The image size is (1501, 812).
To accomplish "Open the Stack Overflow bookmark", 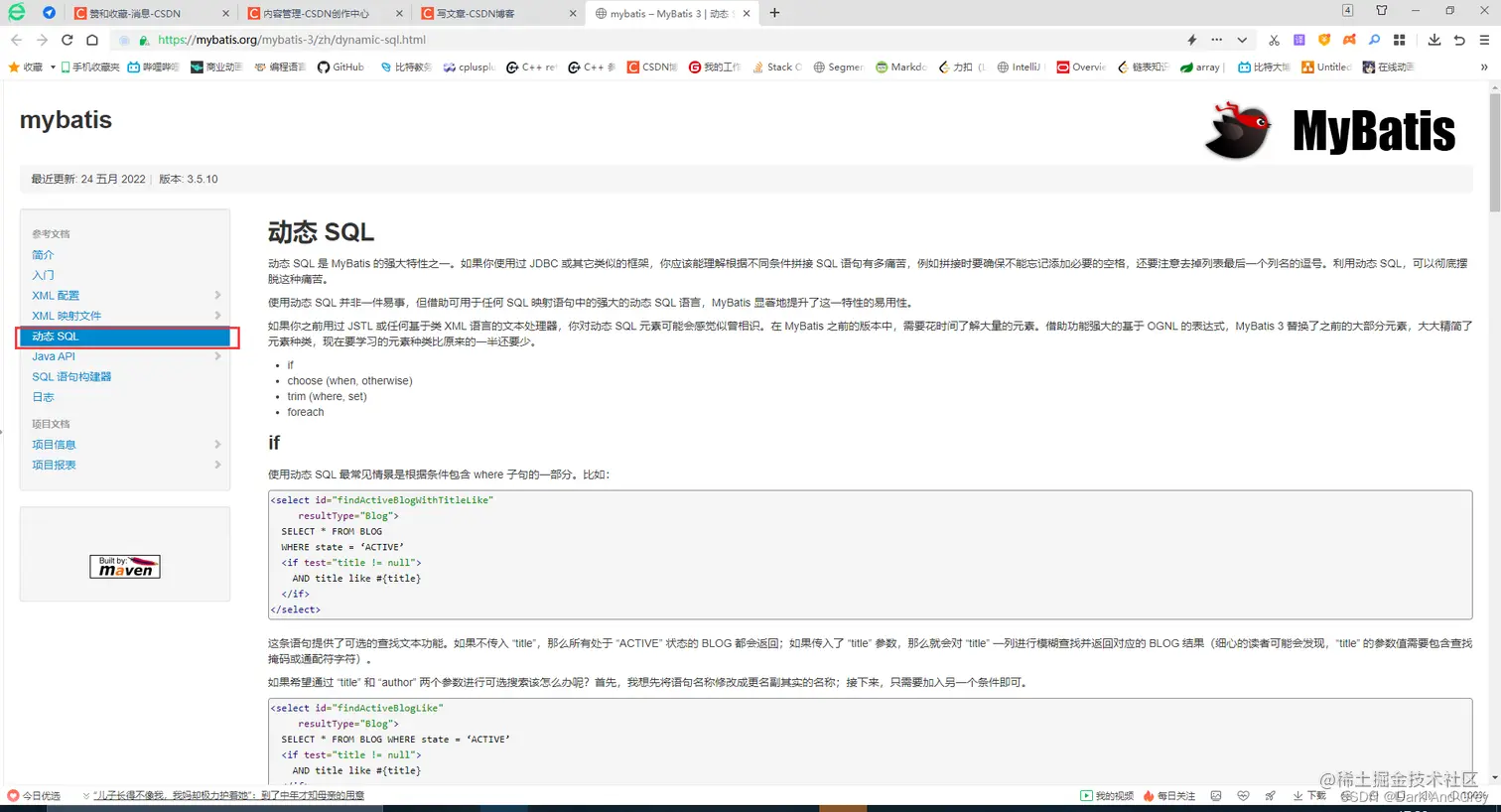I will (x=776, y=67).
